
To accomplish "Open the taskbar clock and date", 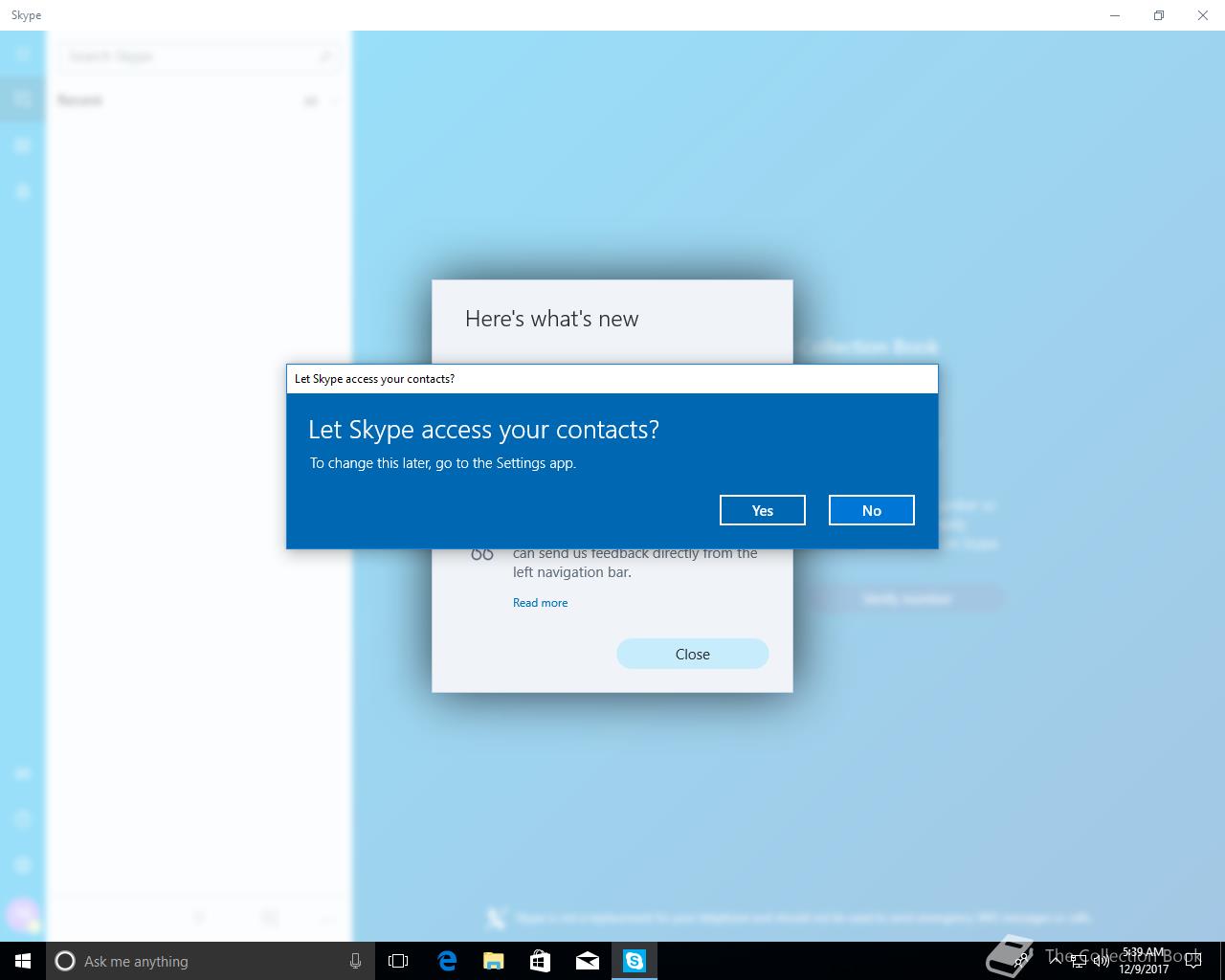I will [x=1145, y=961].
